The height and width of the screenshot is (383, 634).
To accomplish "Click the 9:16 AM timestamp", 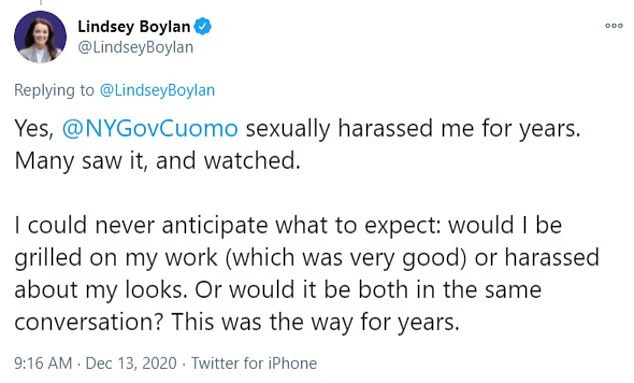I will [43, 363].
